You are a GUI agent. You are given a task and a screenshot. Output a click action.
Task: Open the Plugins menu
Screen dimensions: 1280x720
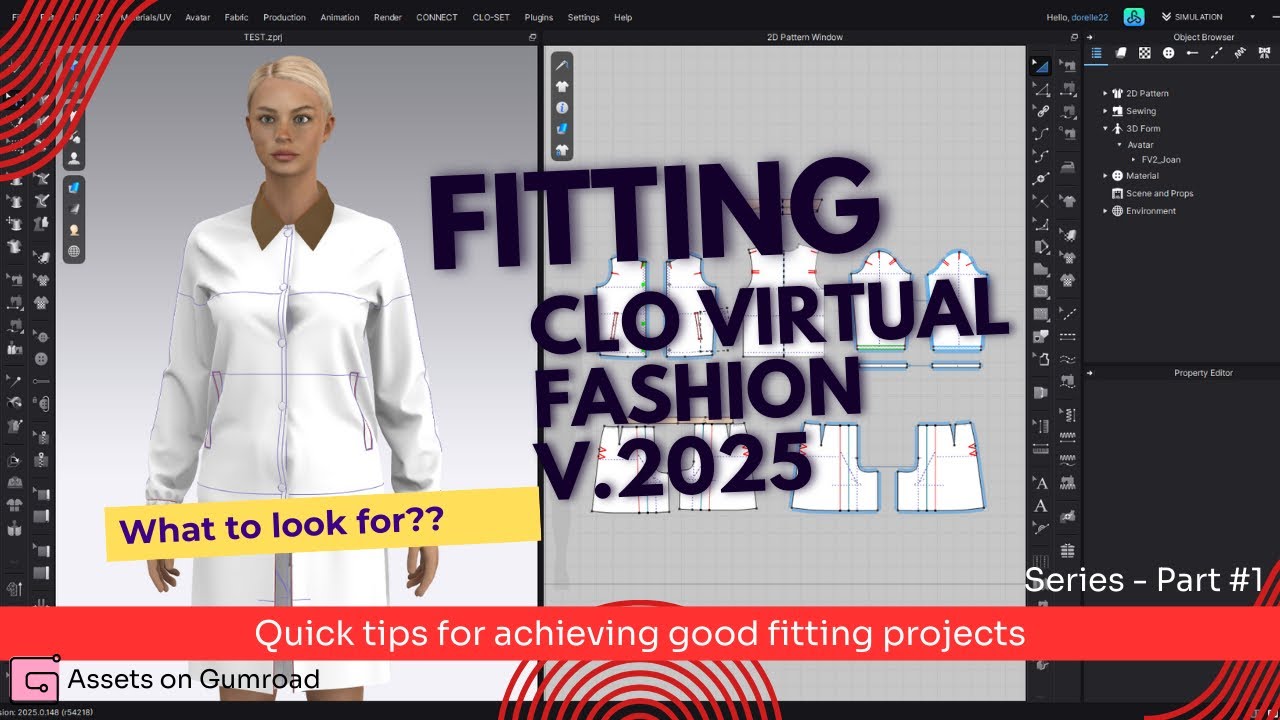click(538, 17)
